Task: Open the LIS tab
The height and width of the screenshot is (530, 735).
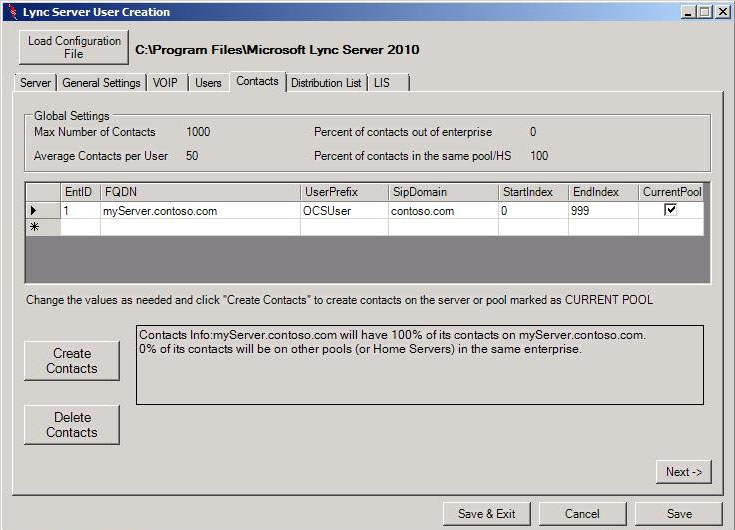Action: click(389, 83)
